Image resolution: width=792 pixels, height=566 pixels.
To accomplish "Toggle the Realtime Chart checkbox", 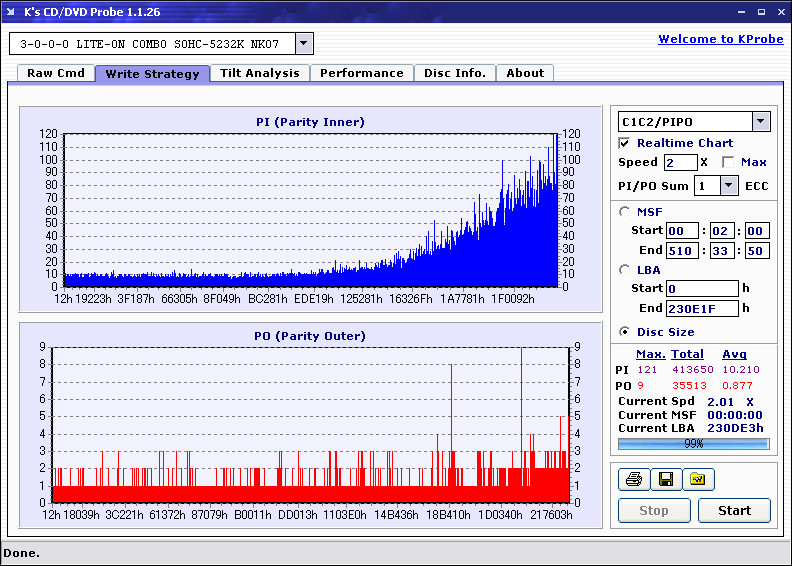I will tap(624, 143).
